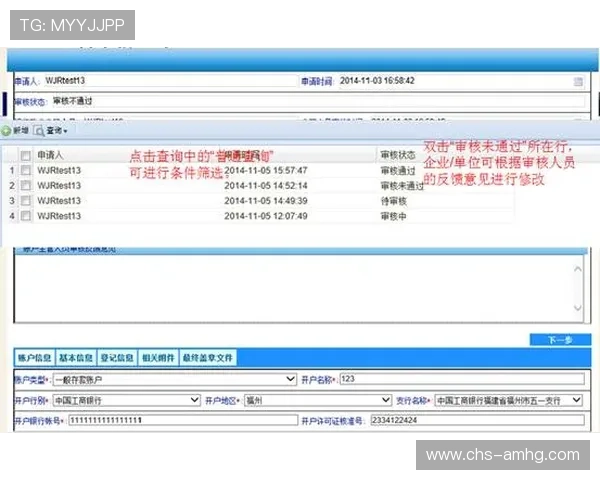This screenshot has width=600, height=480.
Task: Select the timestamp 2014-11-05 14:52:14
Action: [266, 186]
